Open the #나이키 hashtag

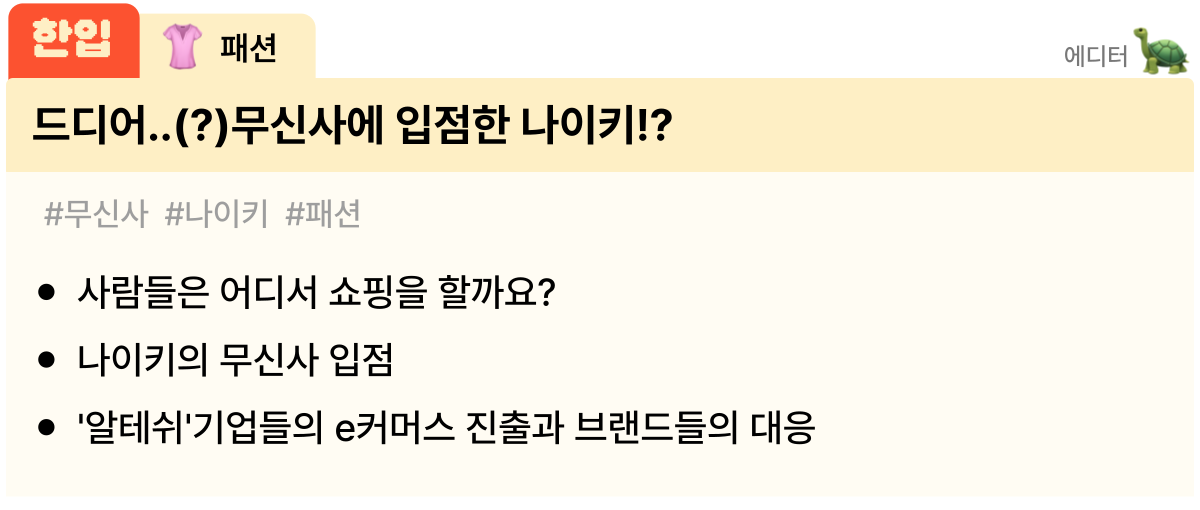click(216, 214)
